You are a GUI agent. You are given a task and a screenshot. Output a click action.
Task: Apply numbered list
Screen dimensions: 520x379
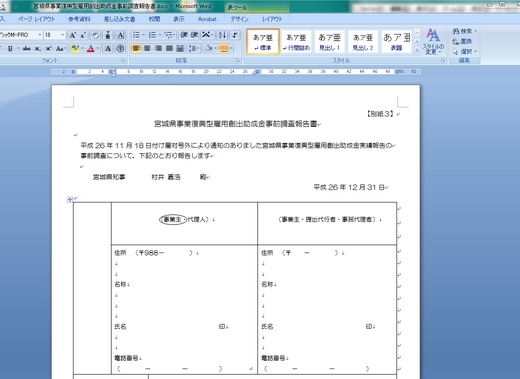(152, 35)
